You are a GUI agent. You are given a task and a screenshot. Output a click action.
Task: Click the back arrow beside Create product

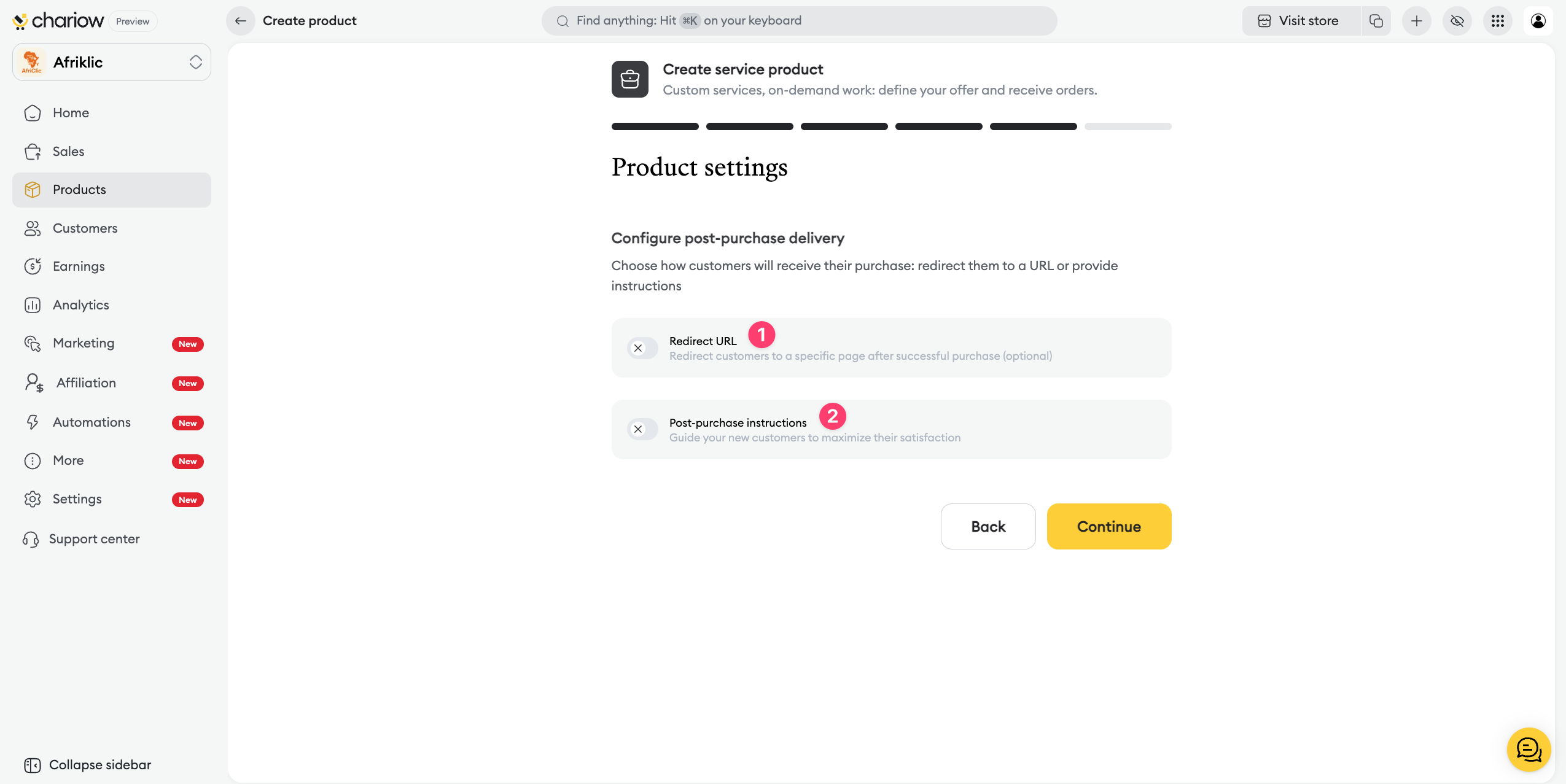click(x=241, y=21)
